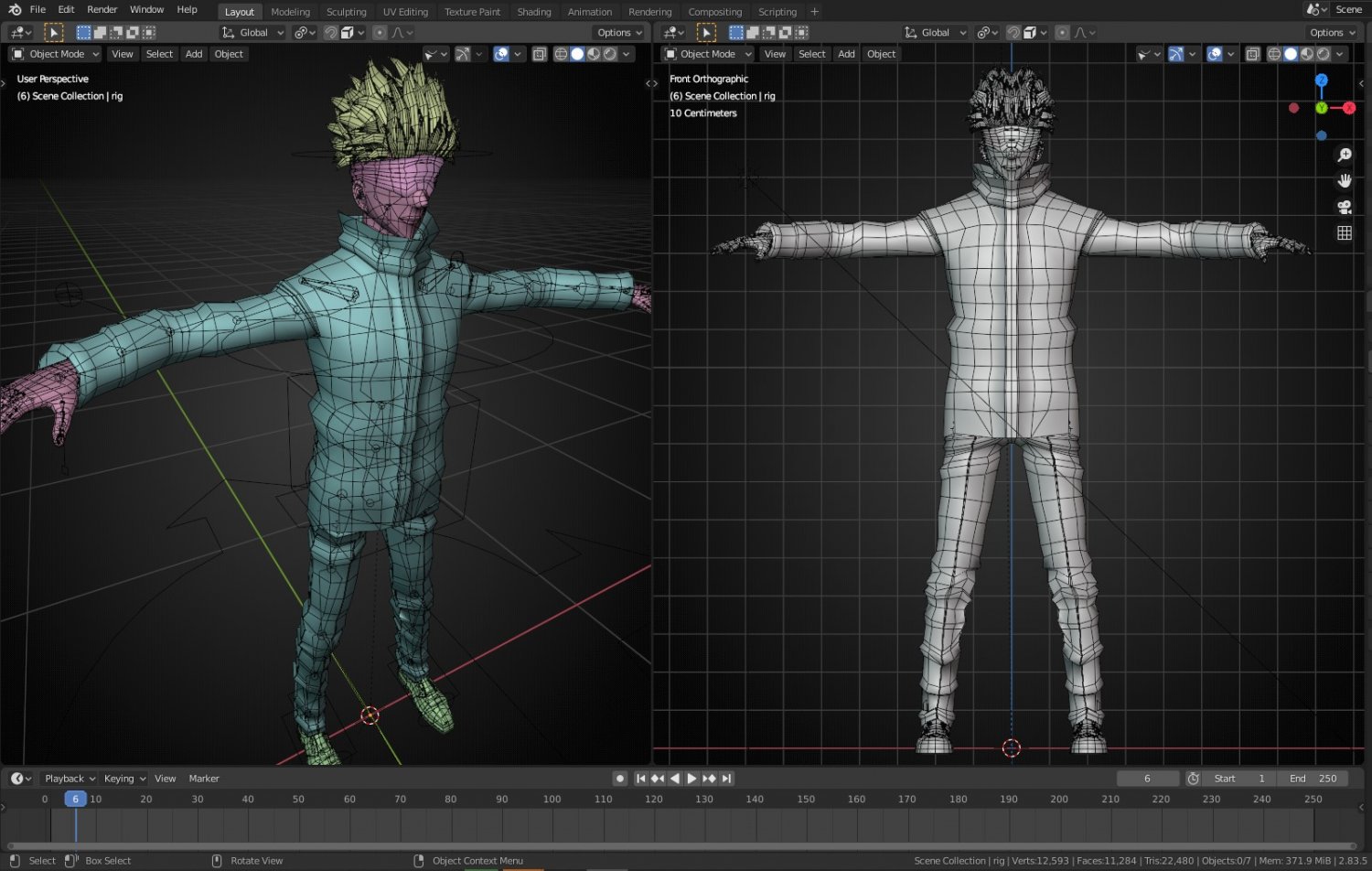Open Add menu in left viewport header
This screenshot has width=1372, height=871.
[194, 54]
